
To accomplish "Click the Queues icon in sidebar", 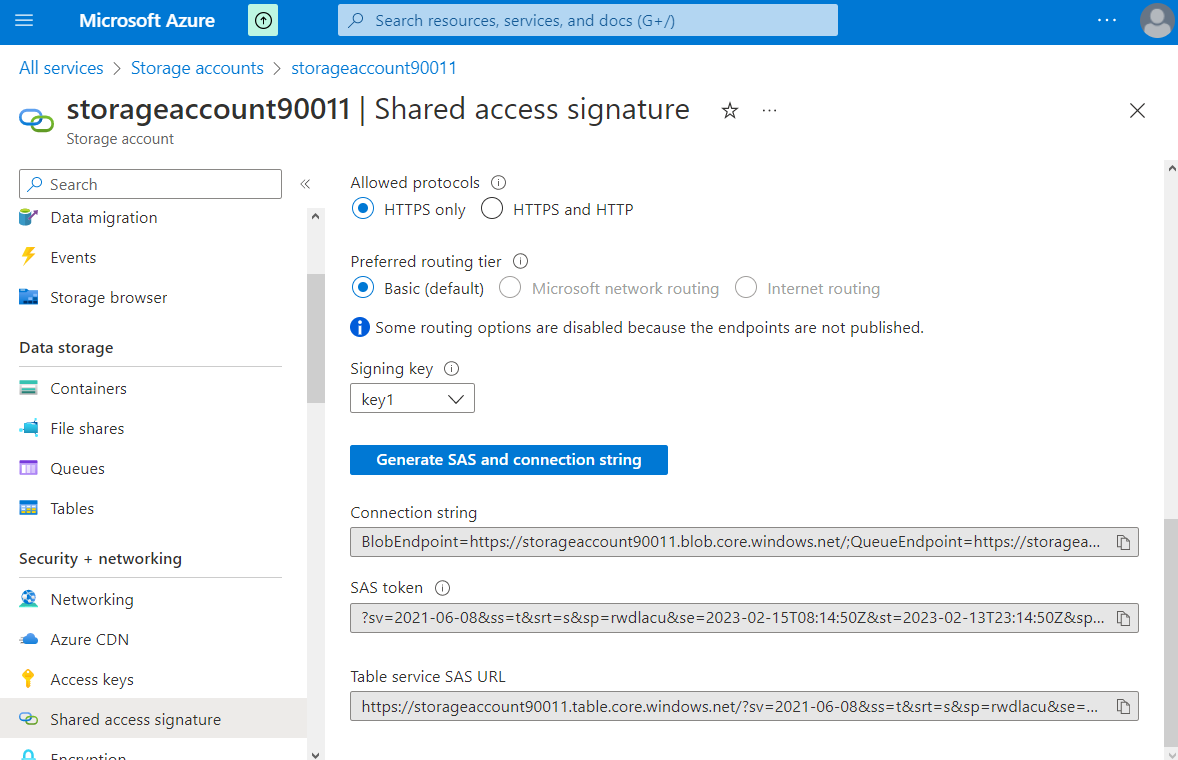I will [29, 468].
